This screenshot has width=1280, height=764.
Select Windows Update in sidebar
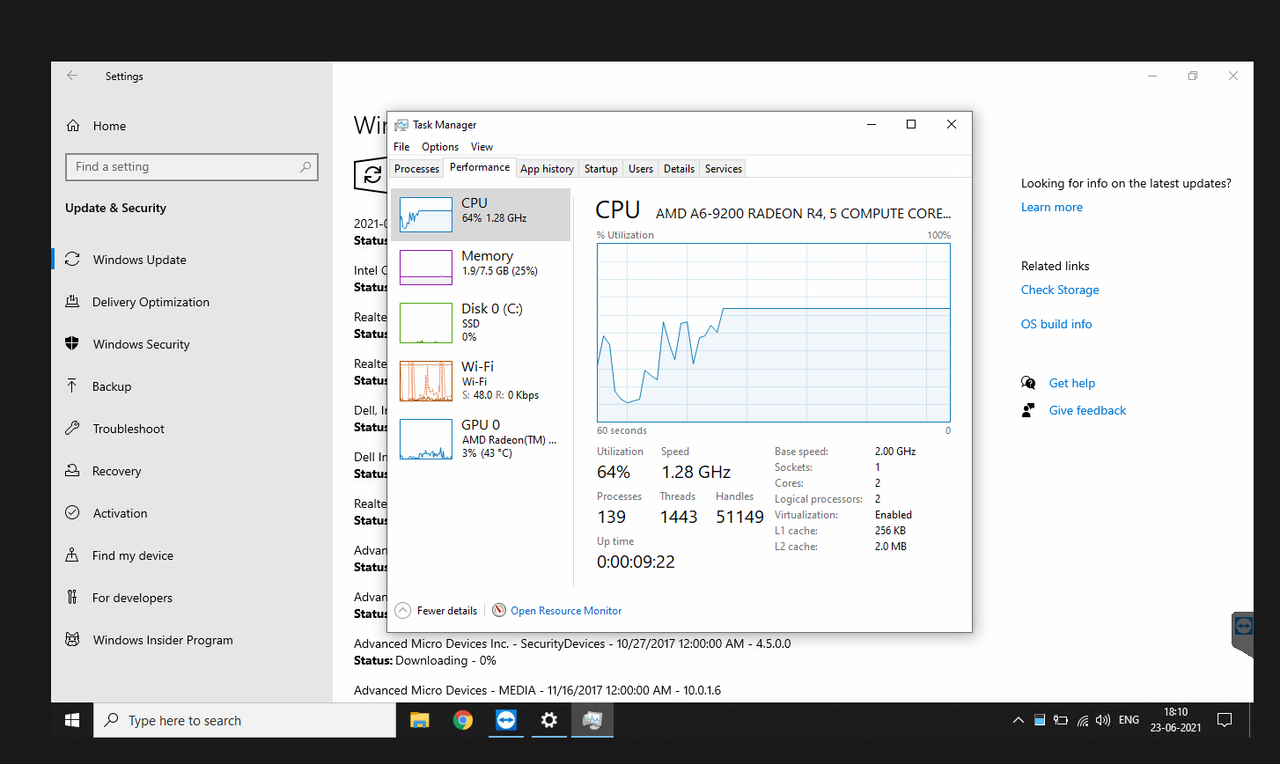point(136,259)
